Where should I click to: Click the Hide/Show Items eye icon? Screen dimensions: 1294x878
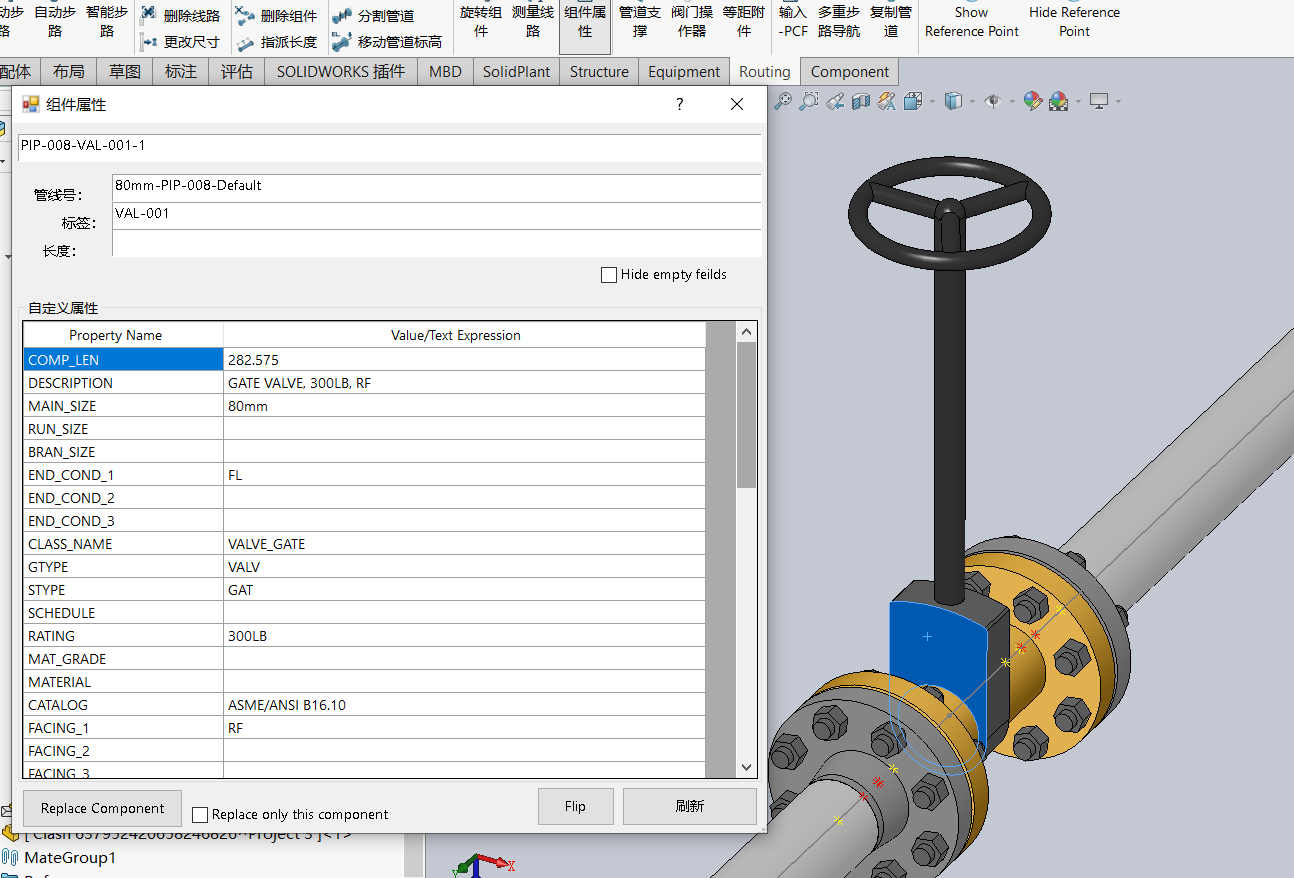[993, 101]
